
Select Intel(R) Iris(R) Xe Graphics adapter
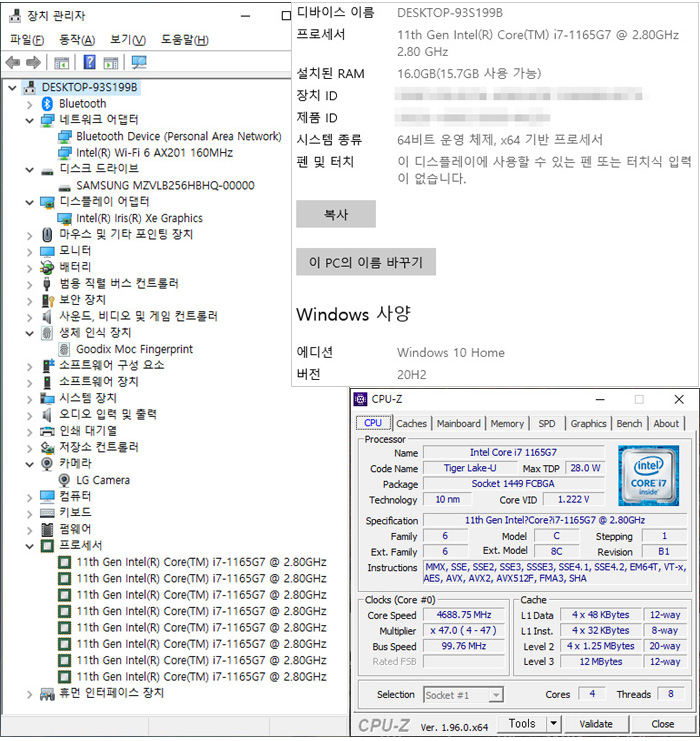point(139,218)
